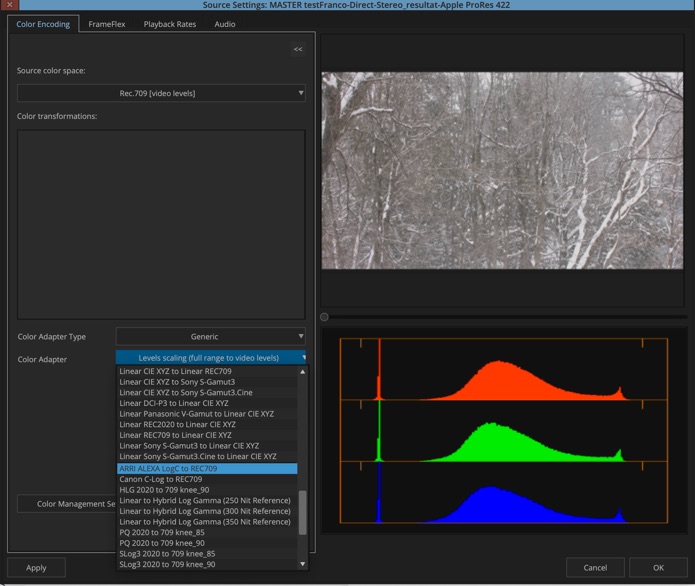Click the Cancel button
Image resolution: width=695 pixels, height=586 pixels.
pyautogui.click(x=595, y=567)
